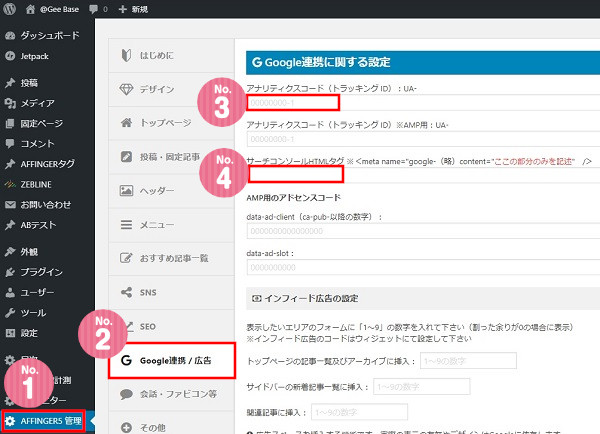Switch to the 投稿・固定記事 tab
Viewport: 600px width, 434px height.
(171, 157)
